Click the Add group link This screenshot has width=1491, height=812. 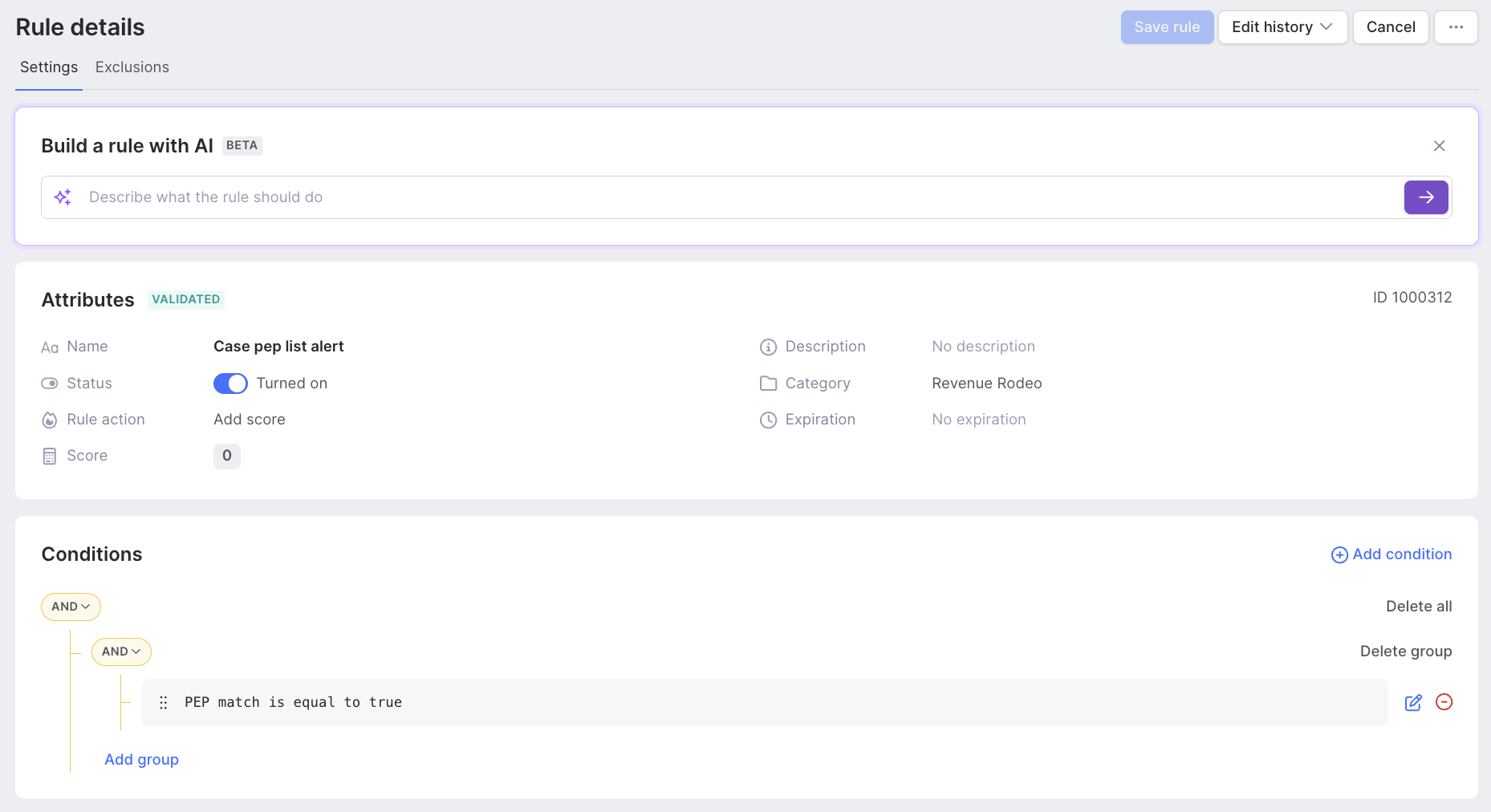[141, 760]
